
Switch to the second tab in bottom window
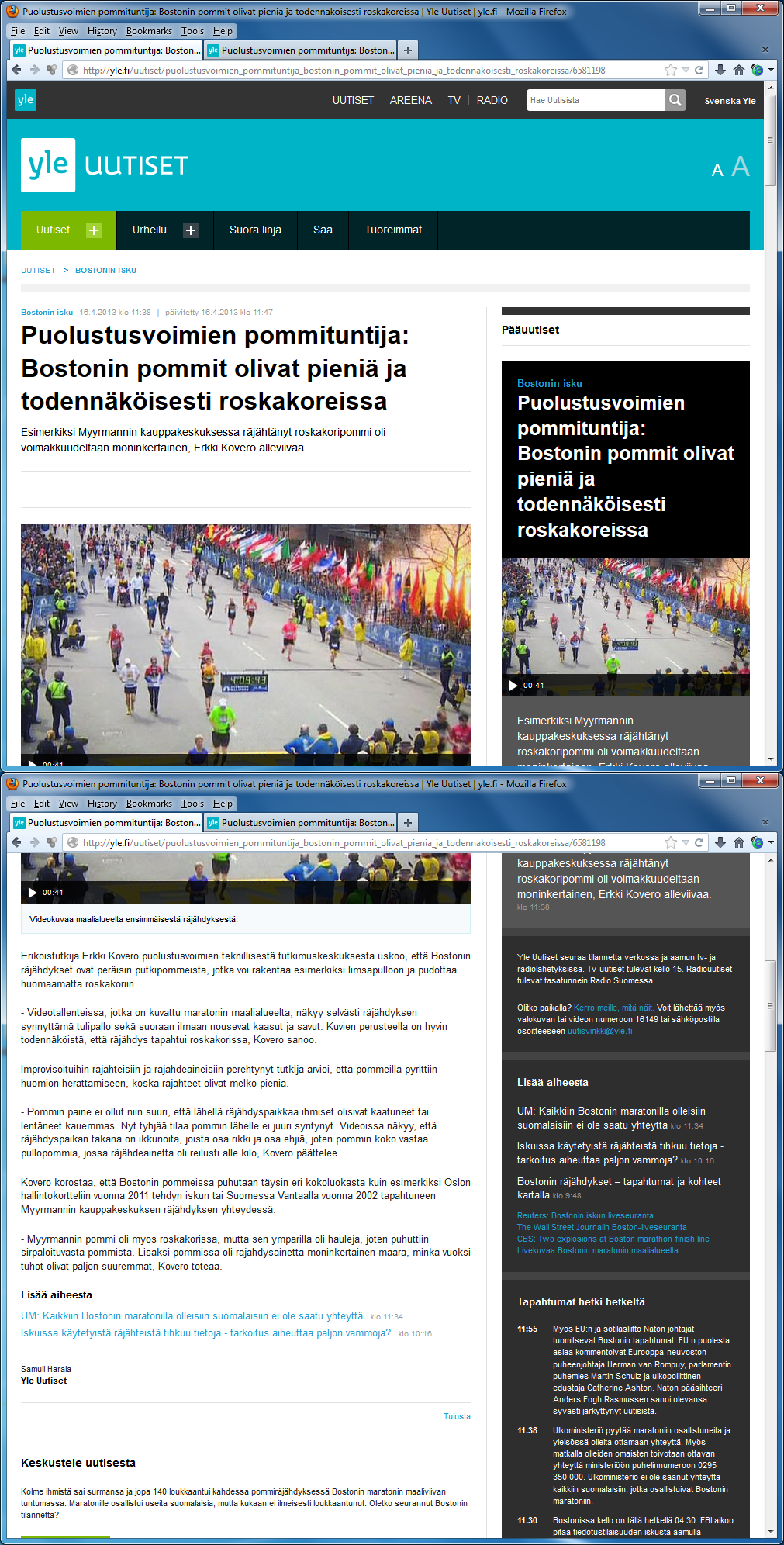click(301, 823)
